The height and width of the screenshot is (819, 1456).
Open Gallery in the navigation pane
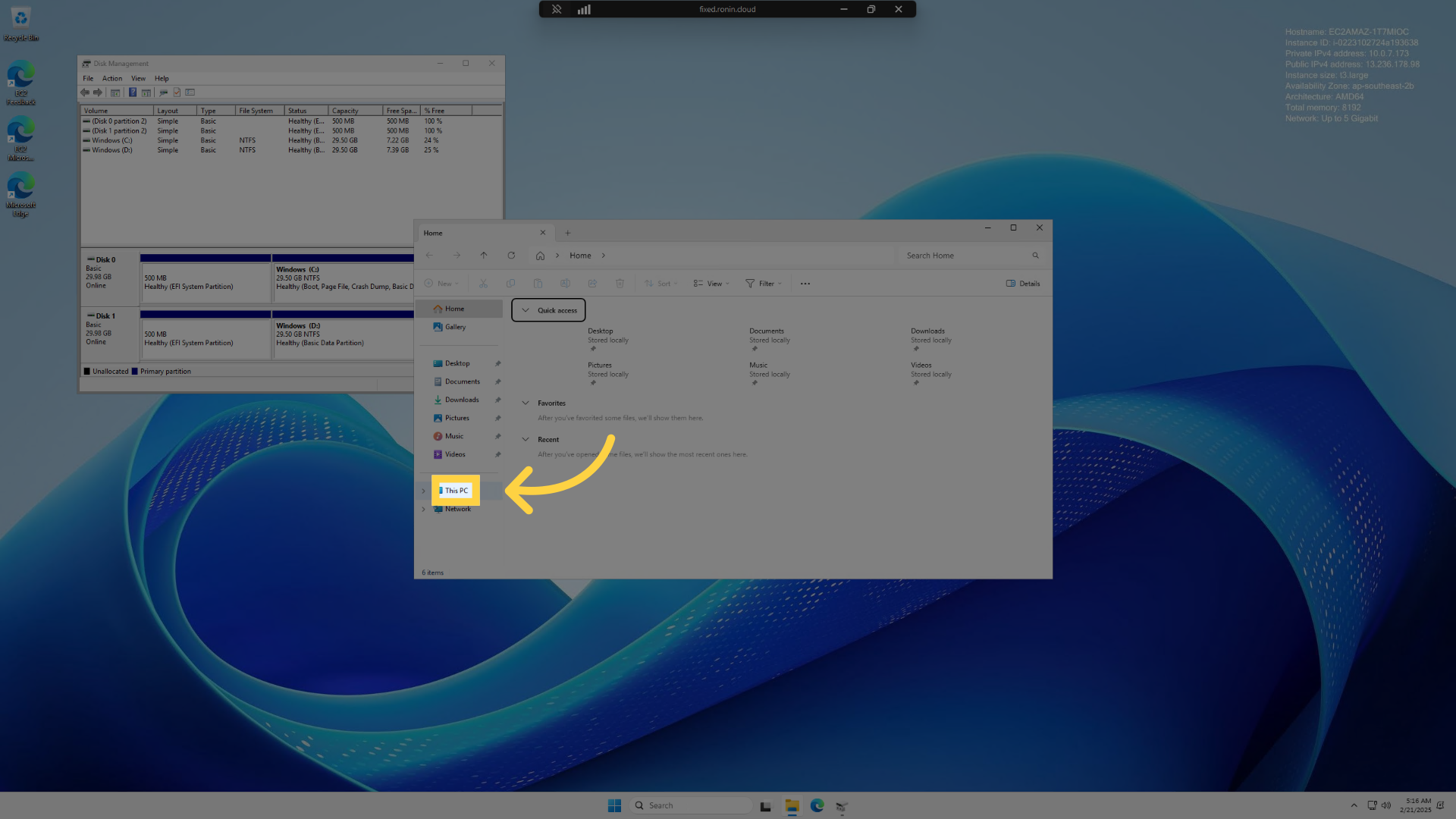(x=460, y=327)
